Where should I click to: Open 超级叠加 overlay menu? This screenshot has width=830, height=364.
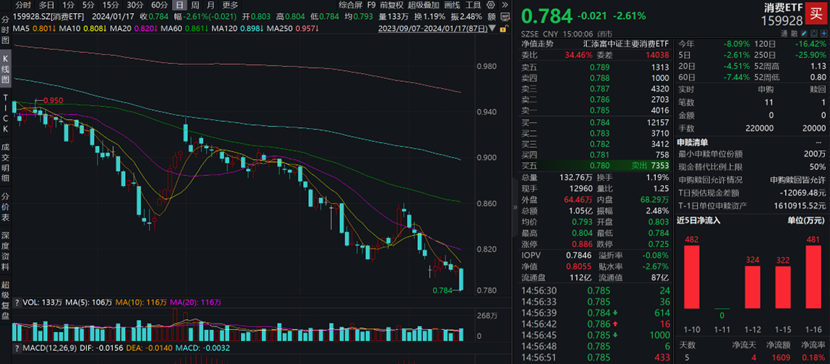coord(422,5)
